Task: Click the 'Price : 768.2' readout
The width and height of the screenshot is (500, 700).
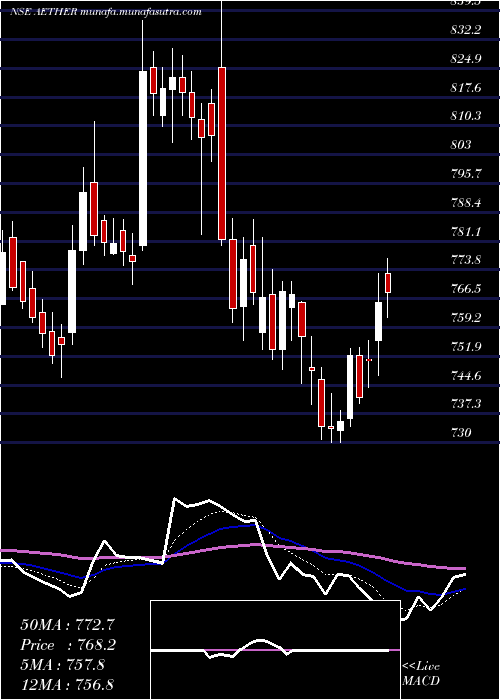Action: [69, 645]
